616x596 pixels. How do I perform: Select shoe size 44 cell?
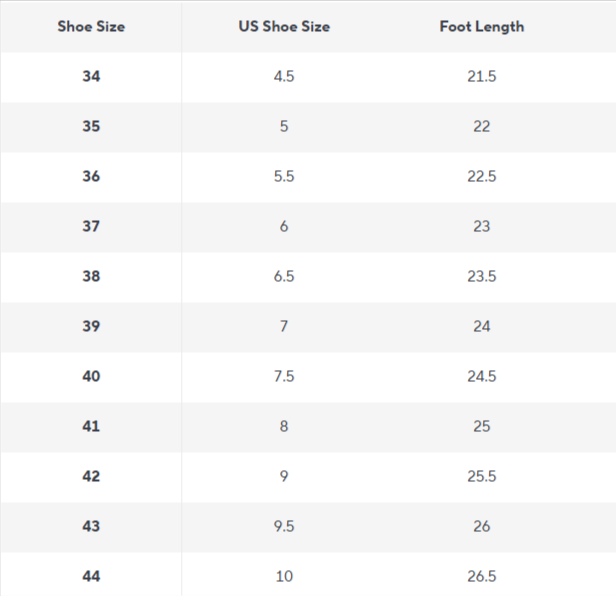(91, 577)
